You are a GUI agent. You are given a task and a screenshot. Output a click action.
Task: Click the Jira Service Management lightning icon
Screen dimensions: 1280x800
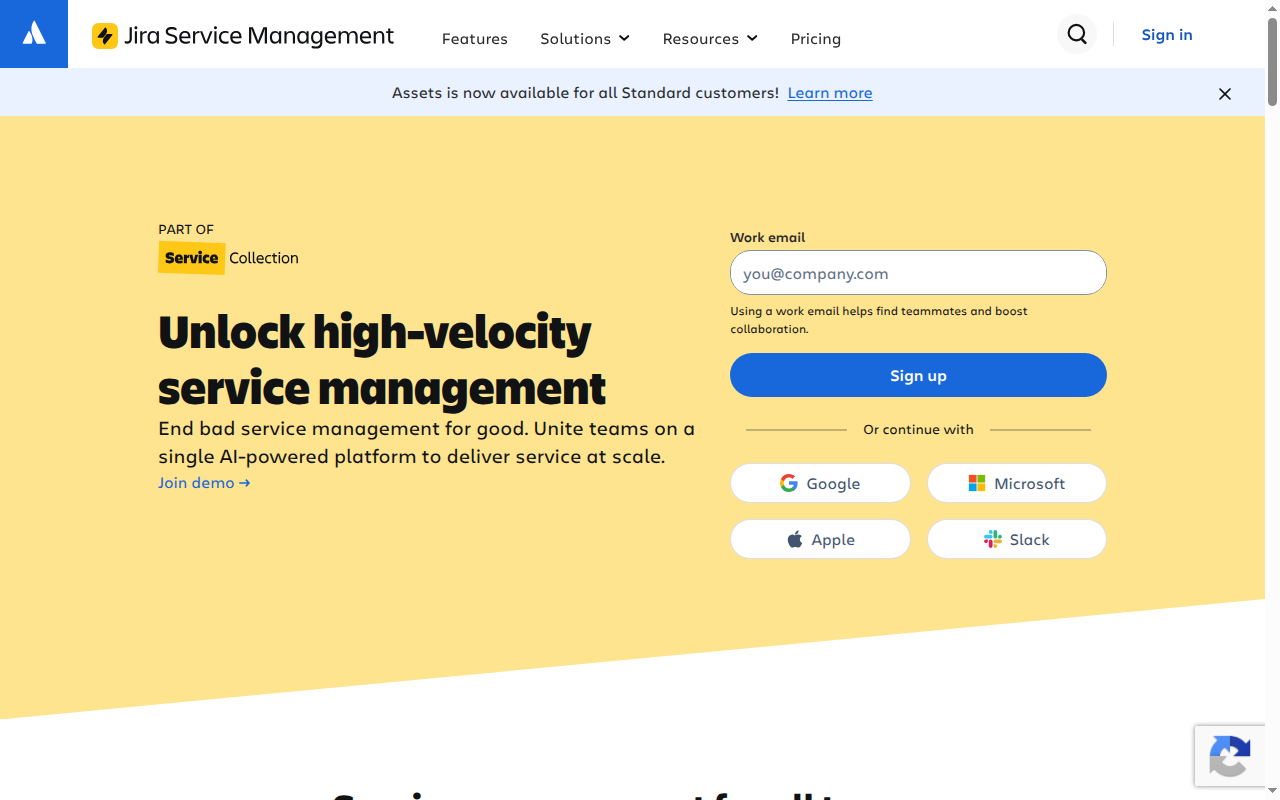(x=105, y=36)
